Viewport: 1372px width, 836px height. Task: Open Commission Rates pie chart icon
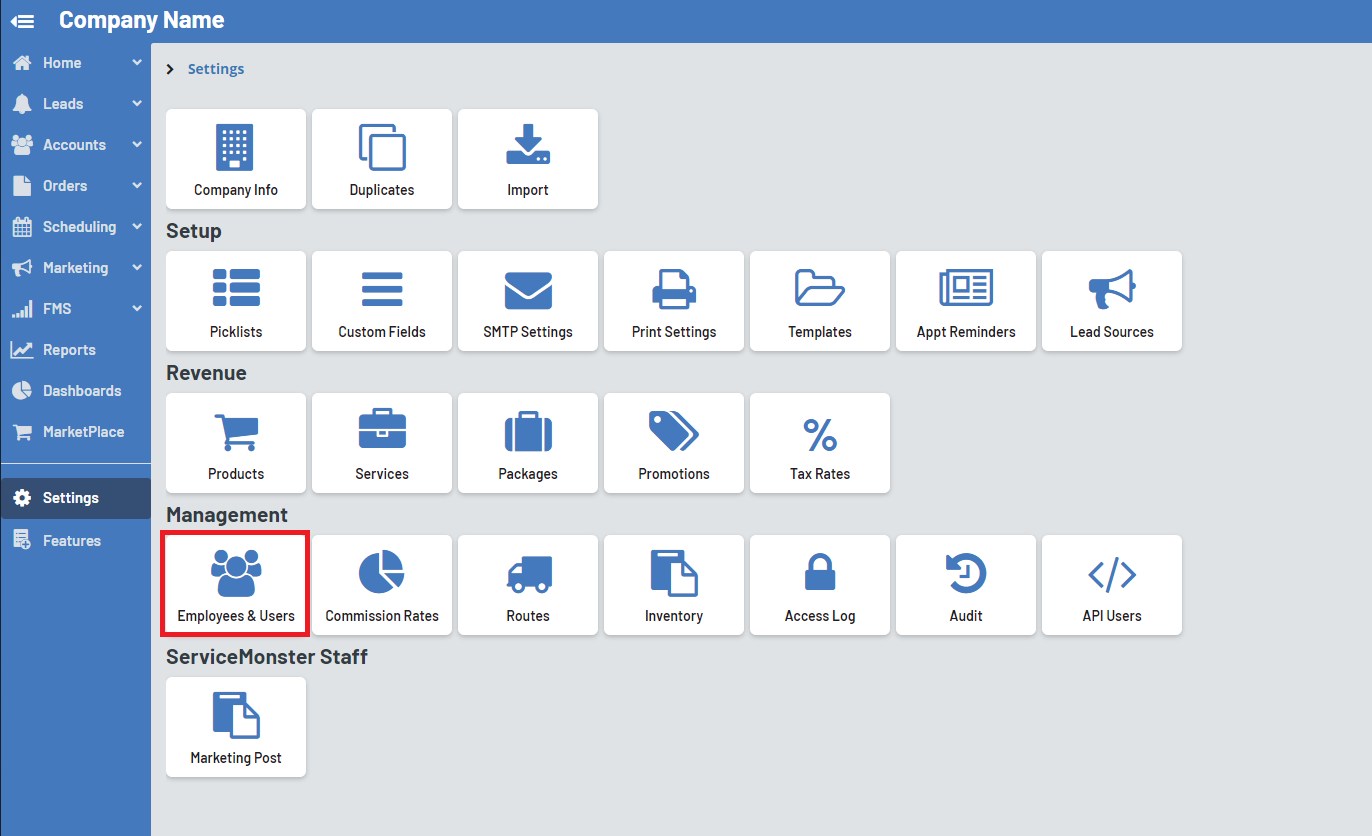(381, 573)
